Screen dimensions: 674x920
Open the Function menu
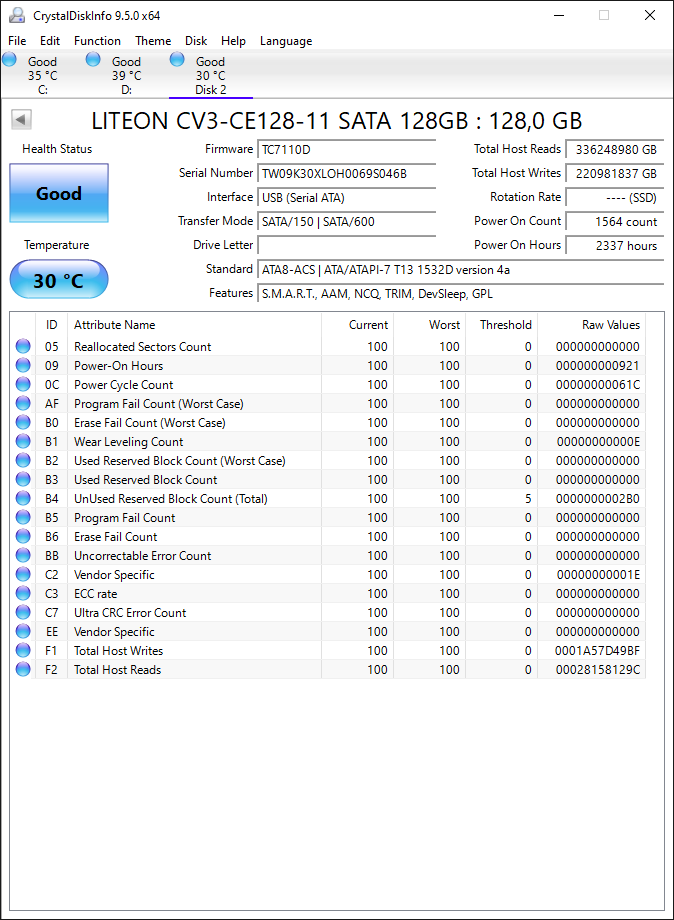[97, 40]
